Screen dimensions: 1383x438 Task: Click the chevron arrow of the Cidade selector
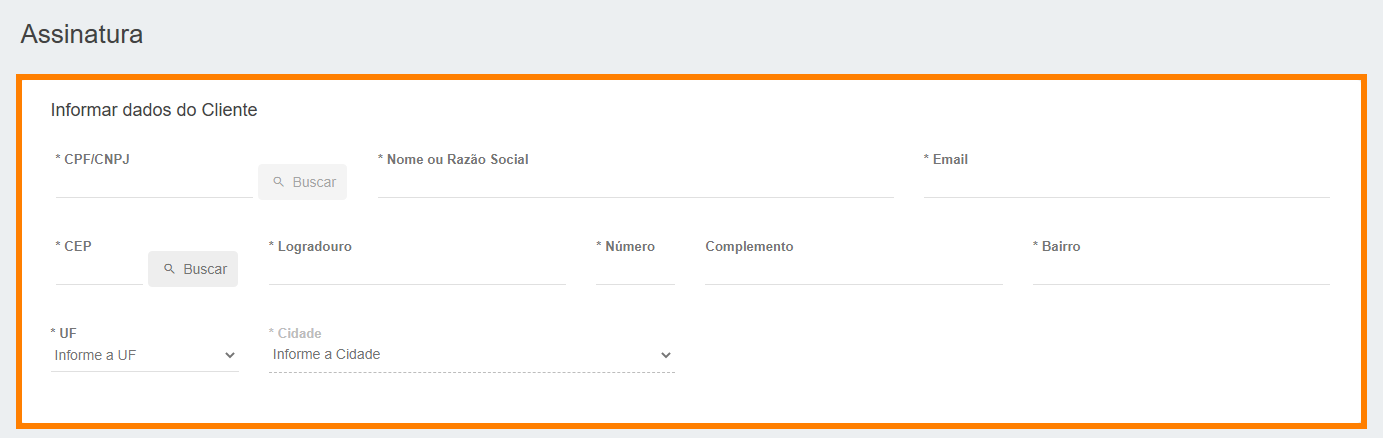[x=666, y=355]
